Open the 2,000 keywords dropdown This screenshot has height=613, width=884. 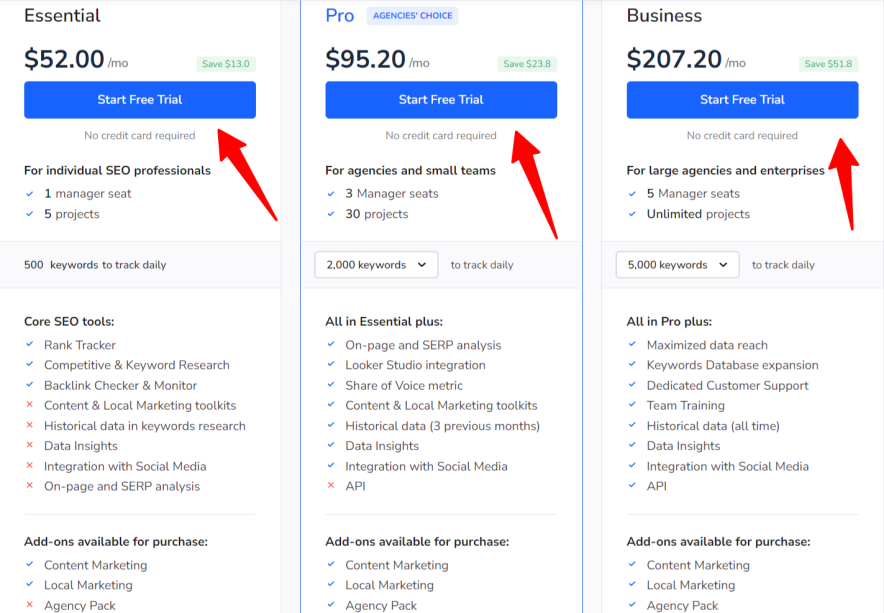(377, 265)
